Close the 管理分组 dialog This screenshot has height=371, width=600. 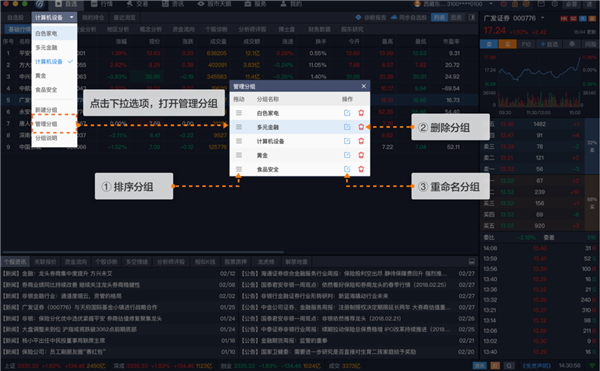[x=364, y=86]
